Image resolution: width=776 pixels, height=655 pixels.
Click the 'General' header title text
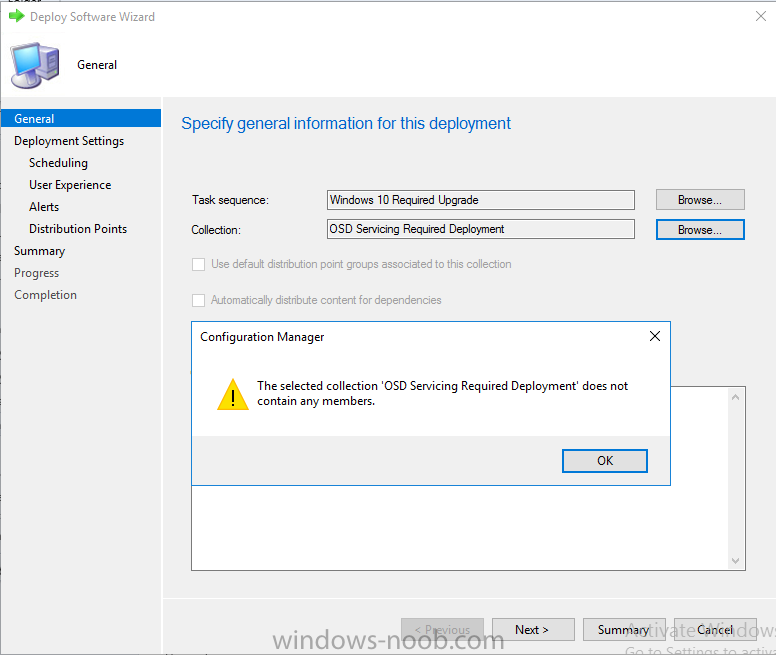click(x=97, y=65)
